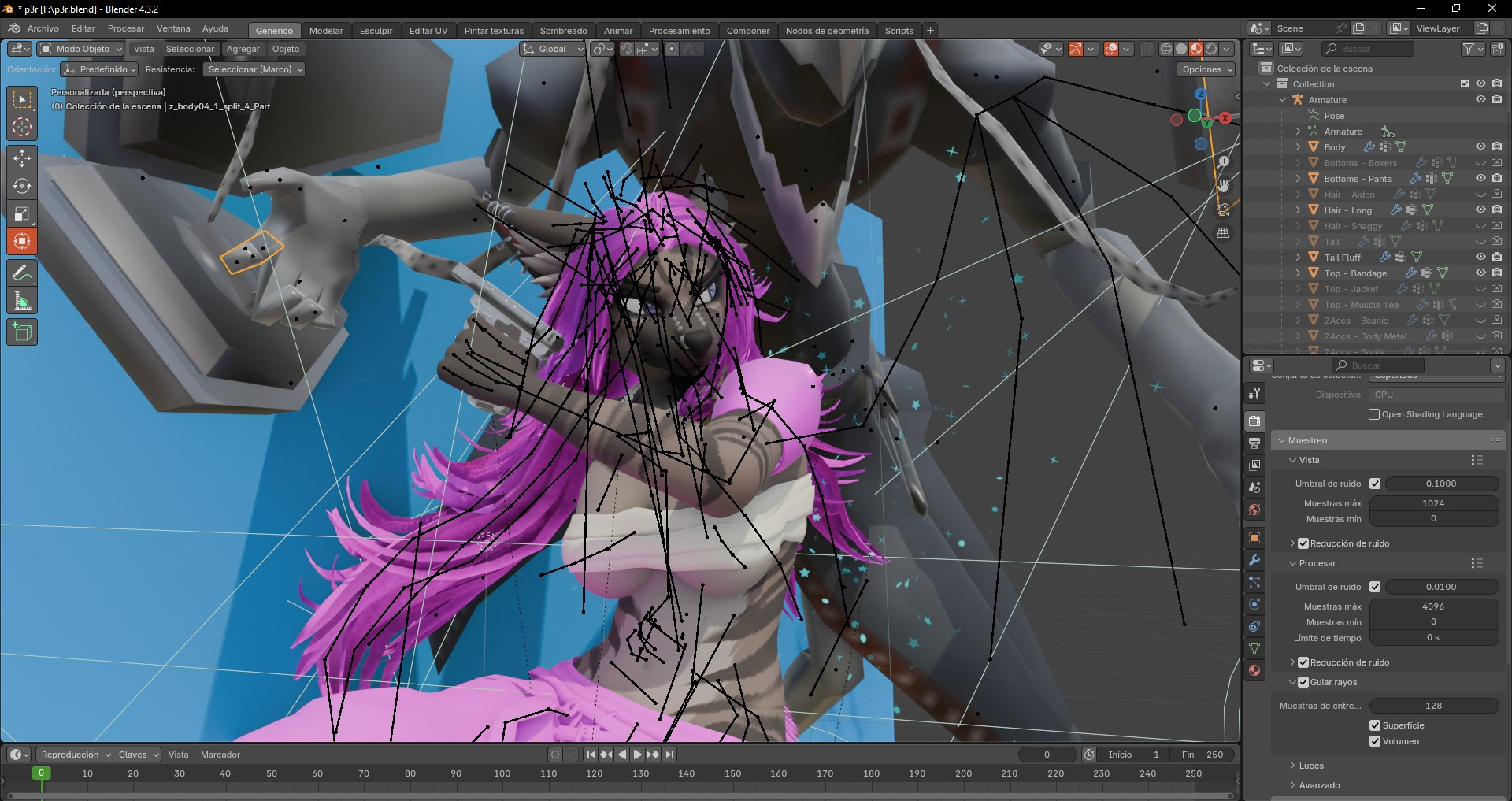The image size is (1512, 801).
Task: Activate the Cursor tool
Action: tap(22, 127)
